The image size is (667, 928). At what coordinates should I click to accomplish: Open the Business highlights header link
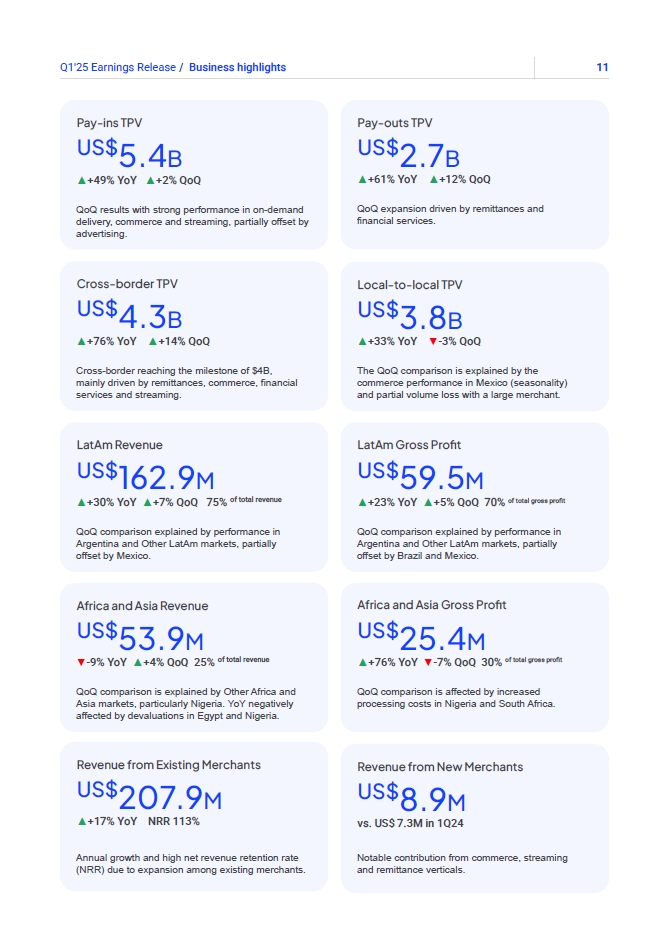(237, 68)
